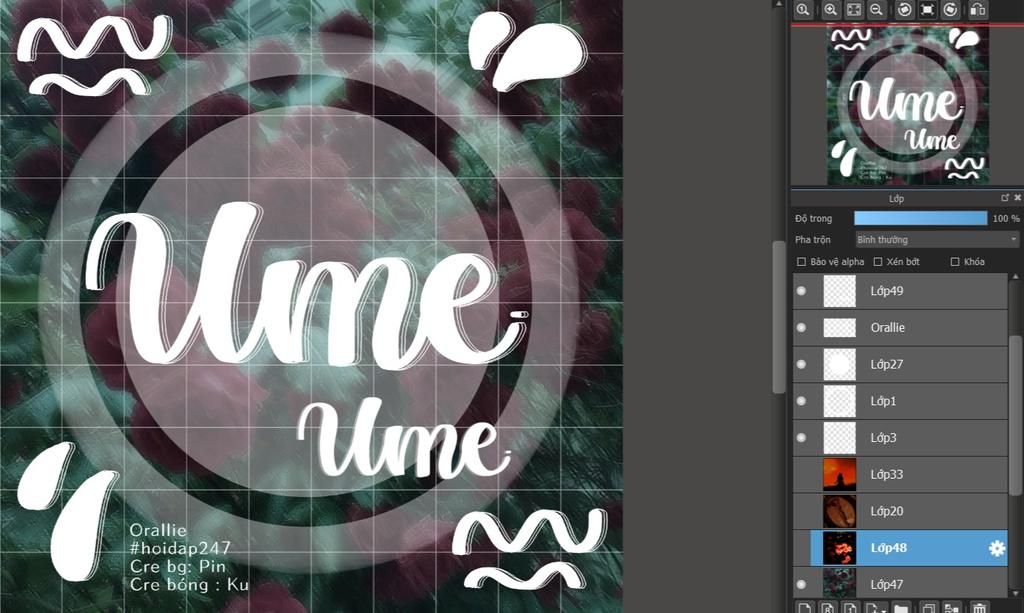This screenshot has width=1024, height=613.
Task: Hide the Lớp1 layer
Action: click(801, 400)
